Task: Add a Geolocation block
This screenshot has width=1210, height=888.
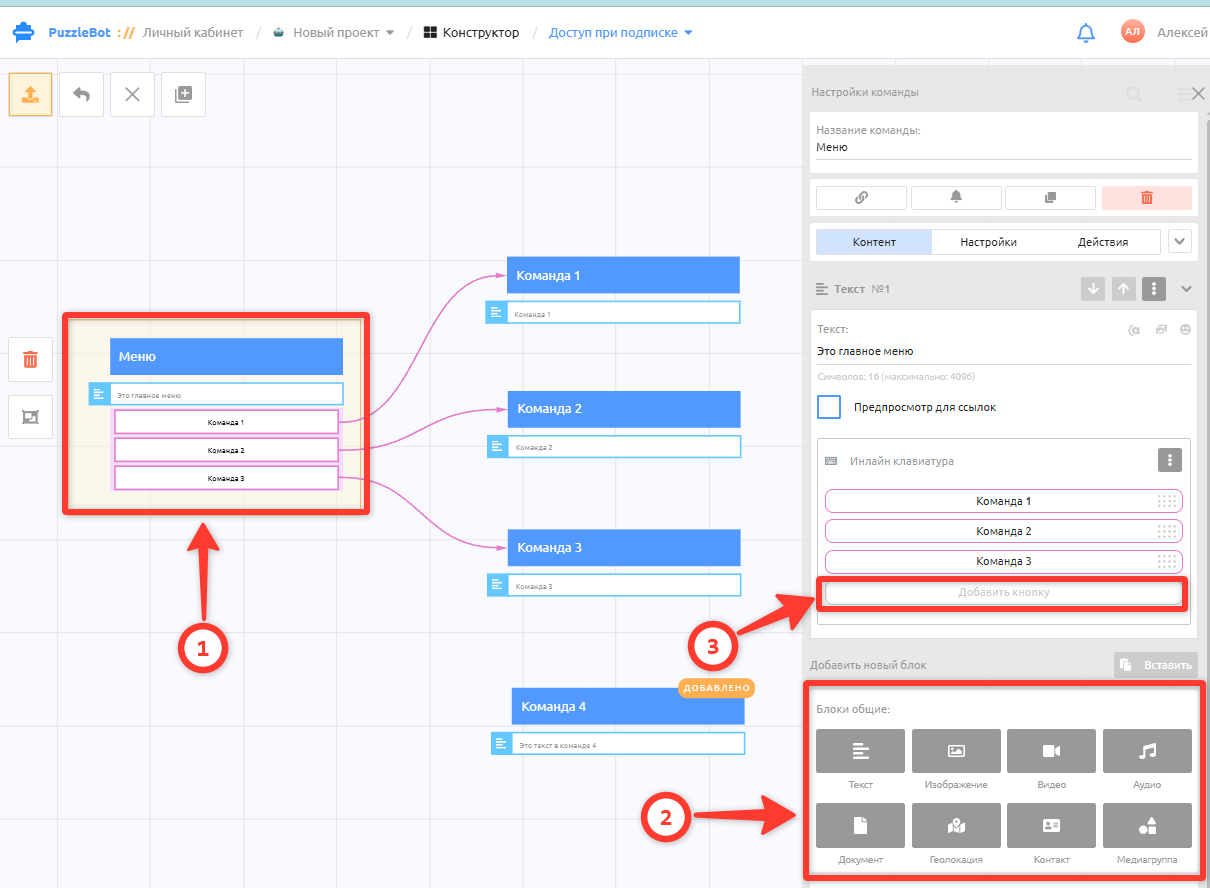Action: pyautogui.click(x=956, y=825)
